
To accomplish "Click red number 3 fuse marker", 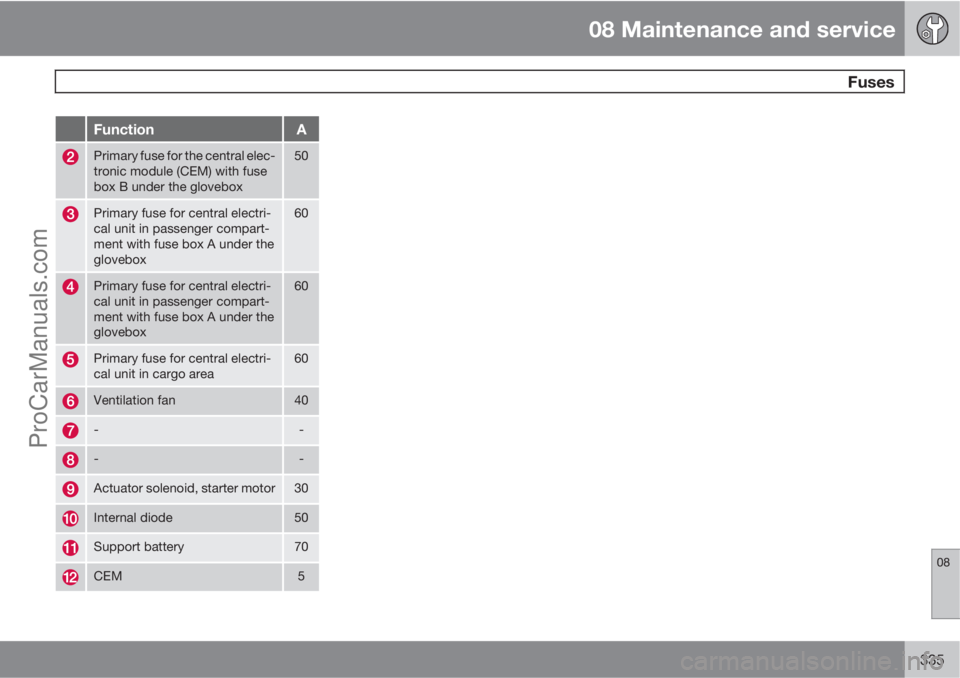I will [70, 214].
